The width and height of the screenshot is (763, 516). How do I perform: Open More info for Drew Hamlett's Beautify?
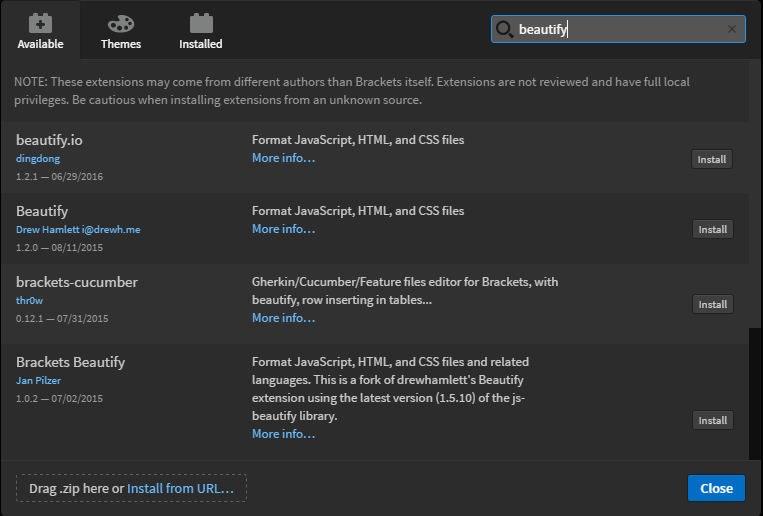(283, 229)
